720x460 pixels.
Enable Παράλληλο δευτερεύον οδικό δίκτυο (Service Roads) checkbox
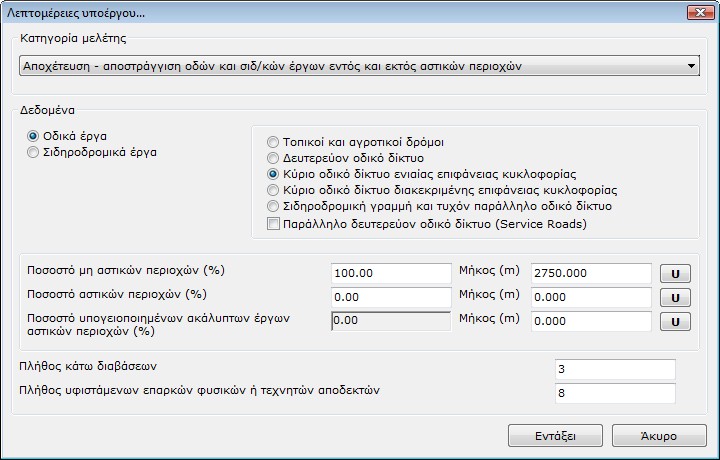274,224
